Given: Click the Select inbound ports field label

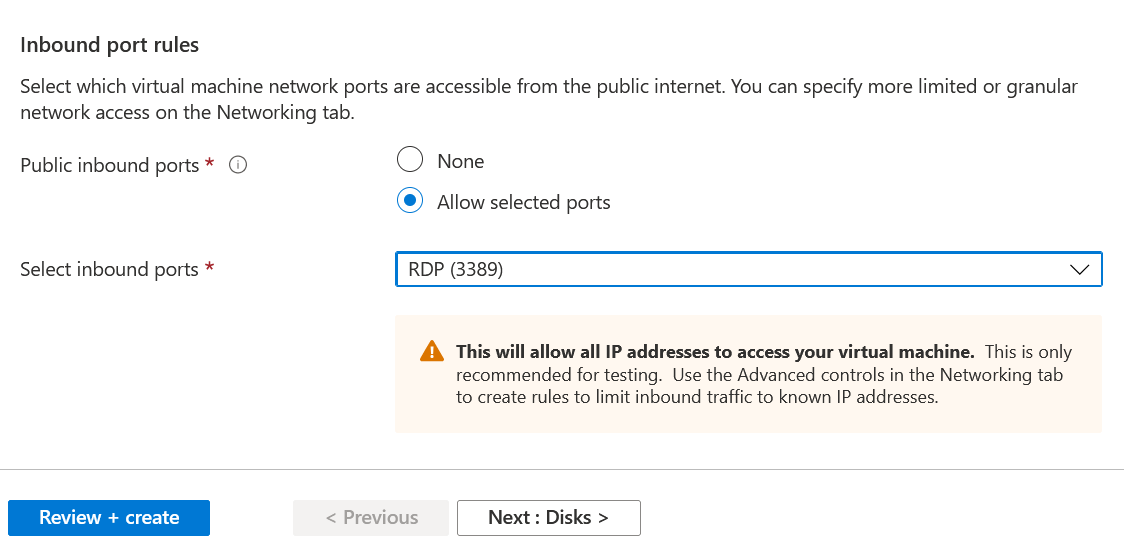Looking at the screenshot, I should (110, 269).
